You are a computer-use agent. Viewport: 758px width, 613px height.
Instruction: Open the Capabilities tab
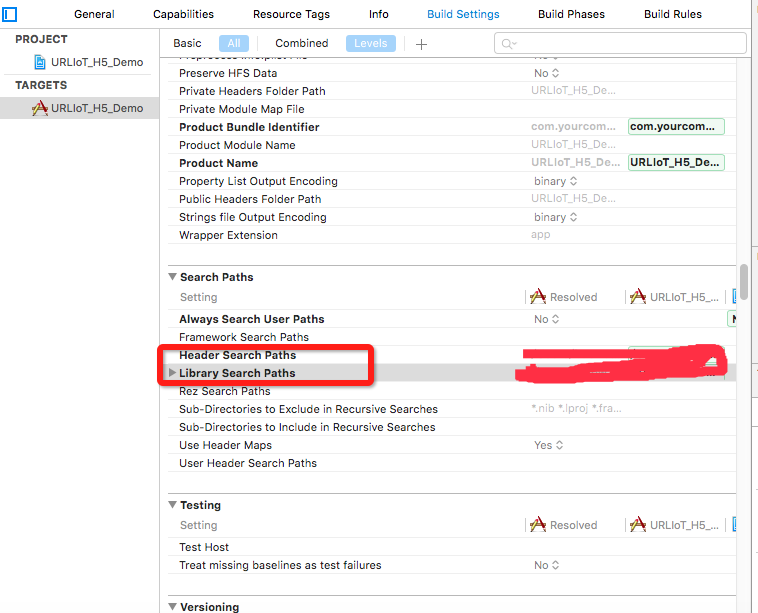[x=183, y=14]
